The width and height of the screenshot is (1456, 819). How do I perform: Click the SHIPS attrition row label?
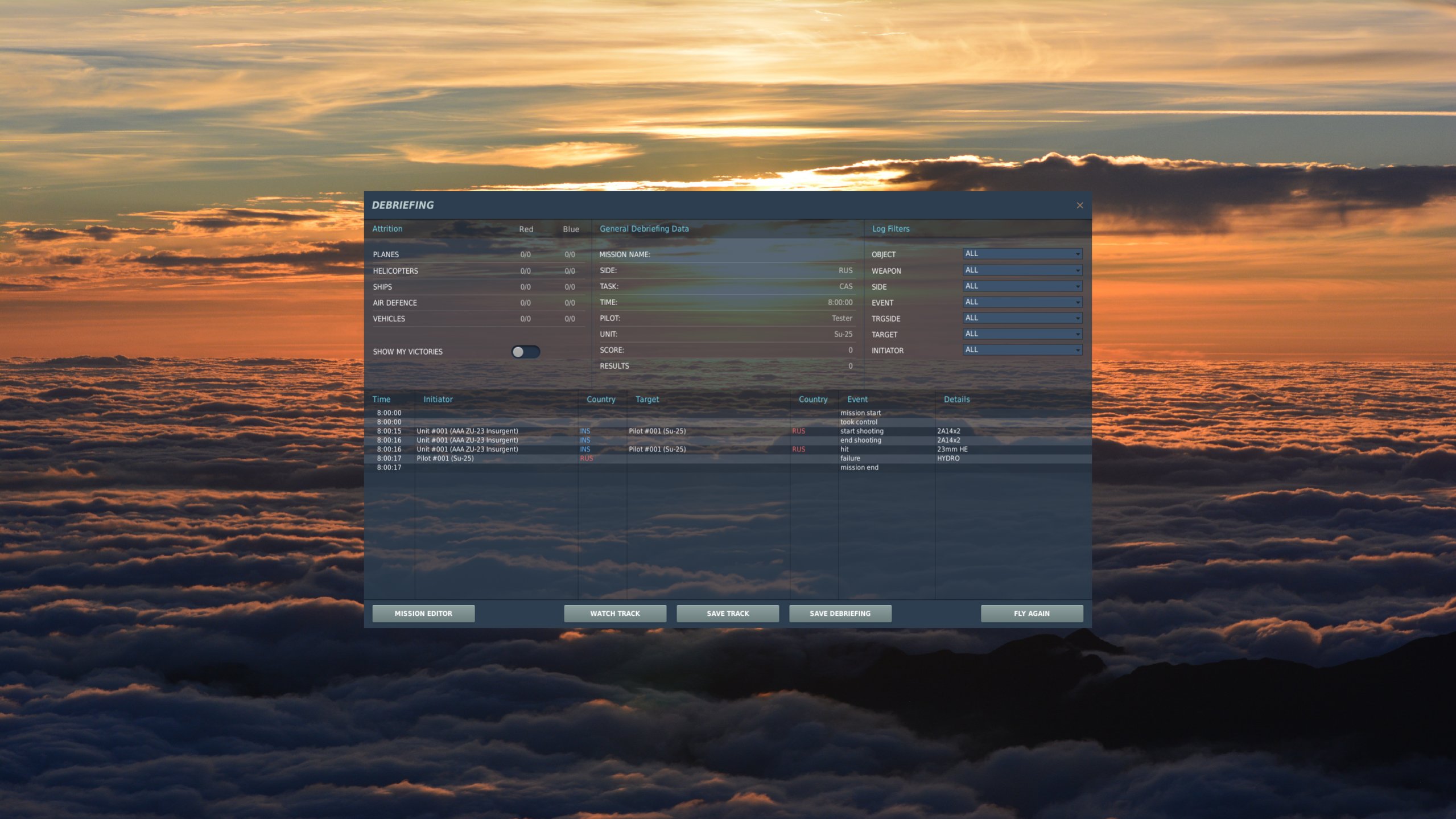click(382, 287)
